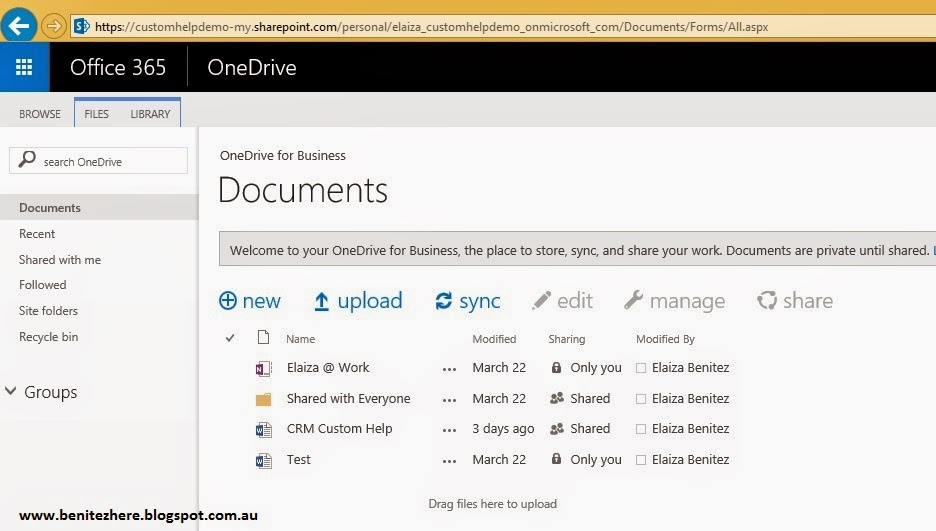Click the upload button label
This screenshot has height=531, width=936.
(x=370, y=301)
